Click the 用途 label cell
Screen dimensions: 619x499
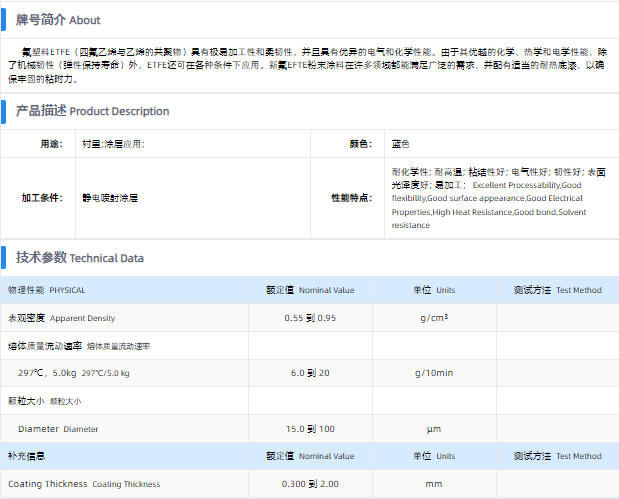click(50, 144)
